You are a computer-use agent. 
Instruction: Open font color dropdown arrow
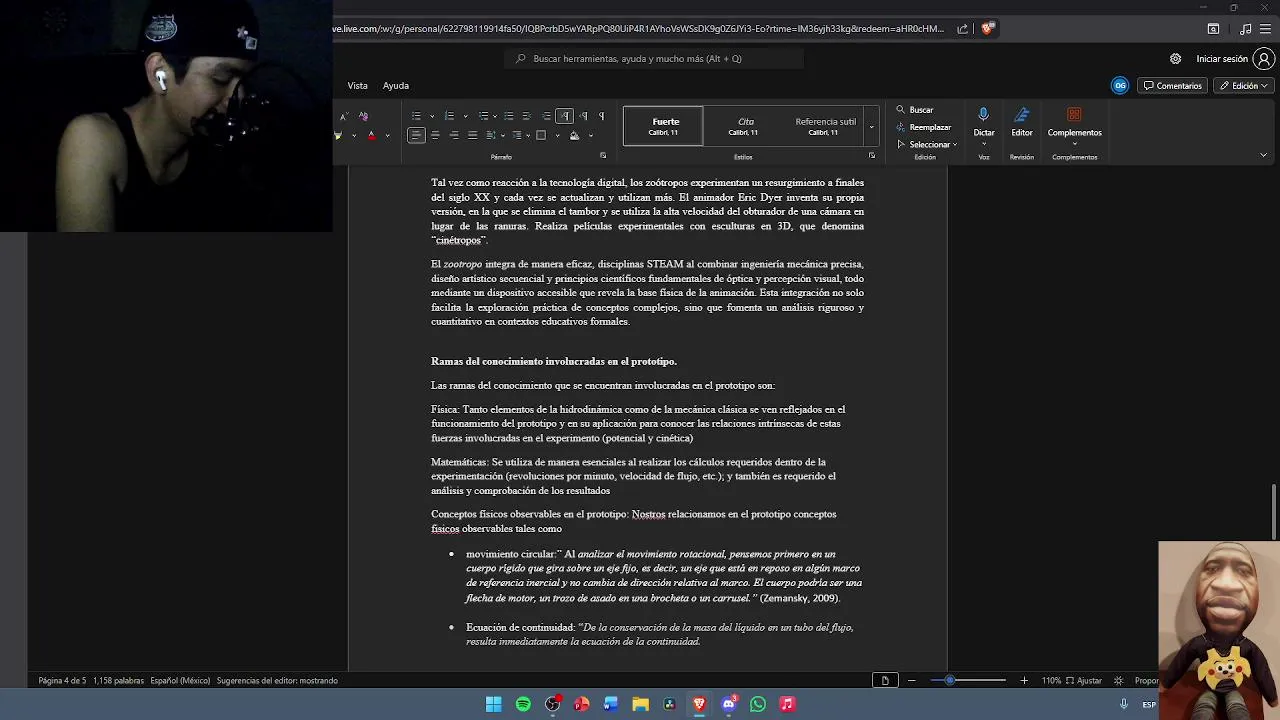pyautogui.click(x=387, y=135)
